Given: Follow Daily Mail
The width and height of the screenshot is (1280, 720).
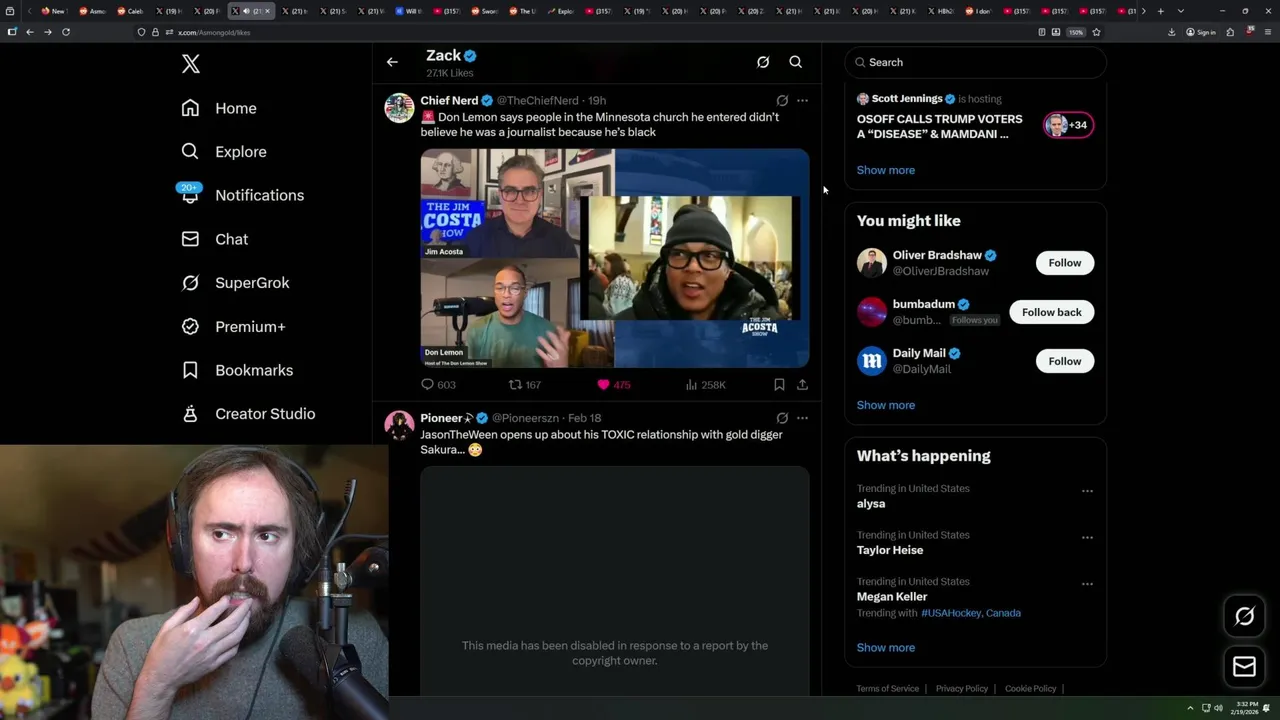Looking at the screenshot, I should pyautogui.click(x=1065, y=361).
